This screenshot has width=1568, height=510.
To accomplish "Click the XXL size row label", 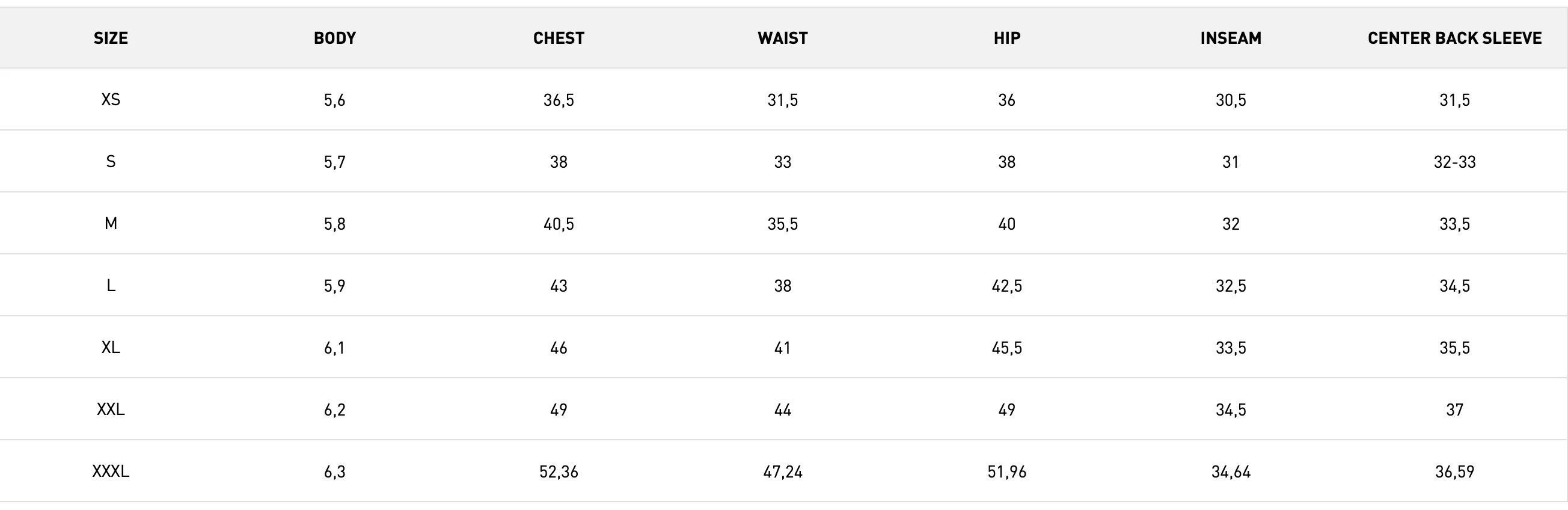I will click(x=111, y=410).
